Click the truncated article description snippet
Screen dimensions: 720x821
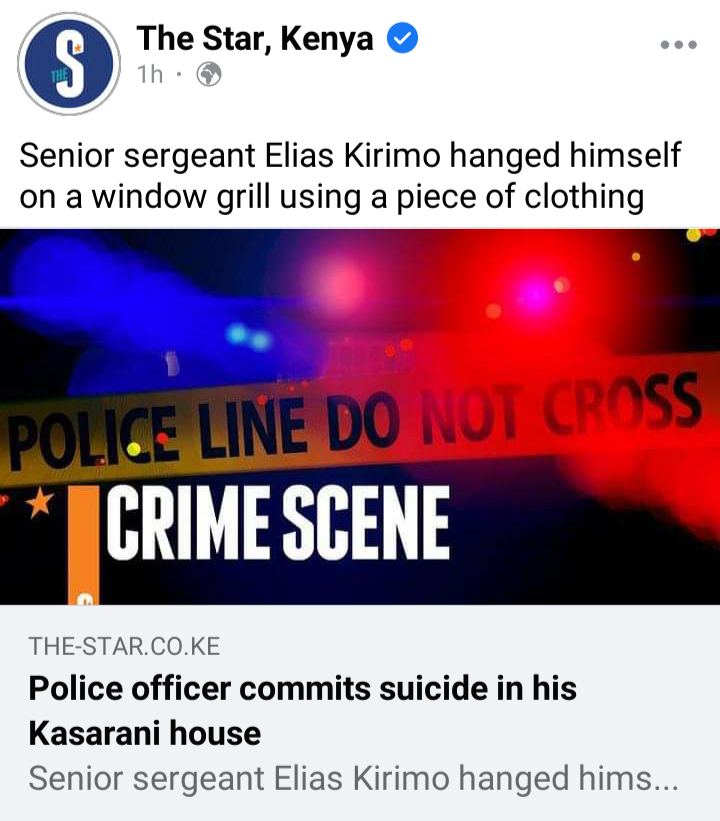[353, 778]
